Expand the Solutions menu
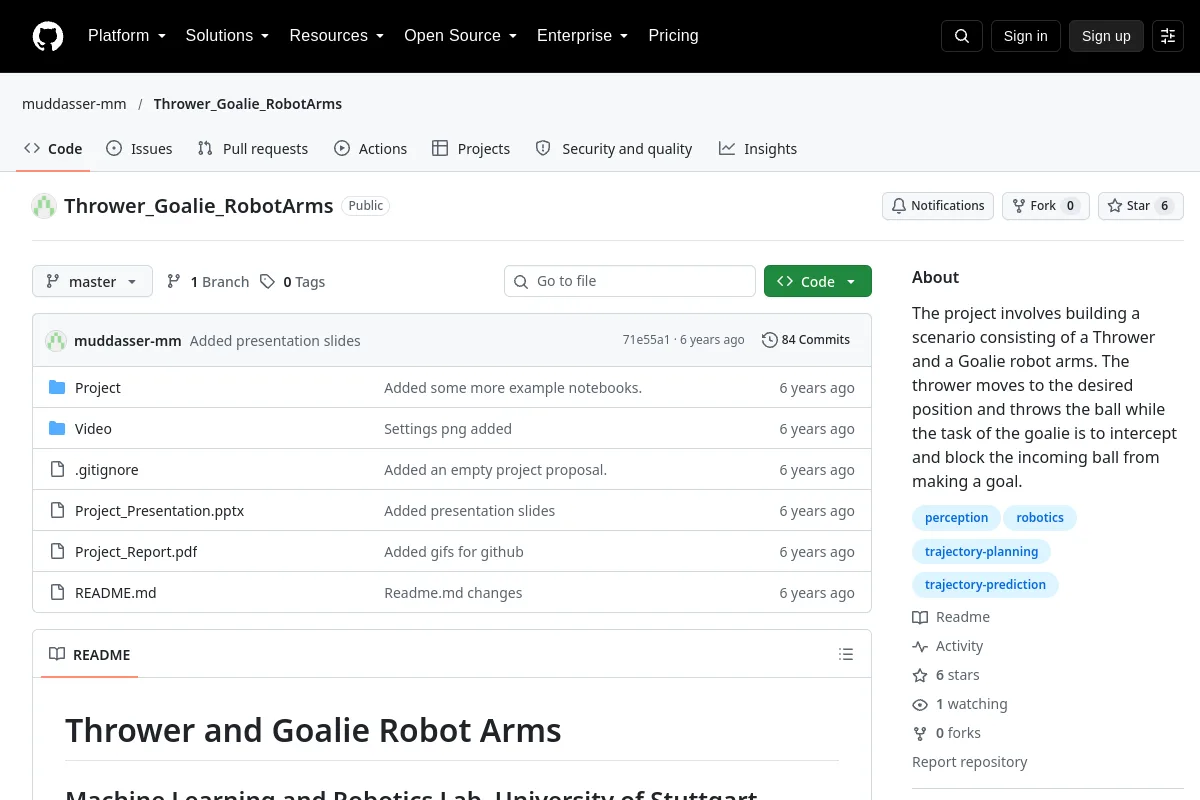The image size is (1200, 800). (x=227, y=36)
